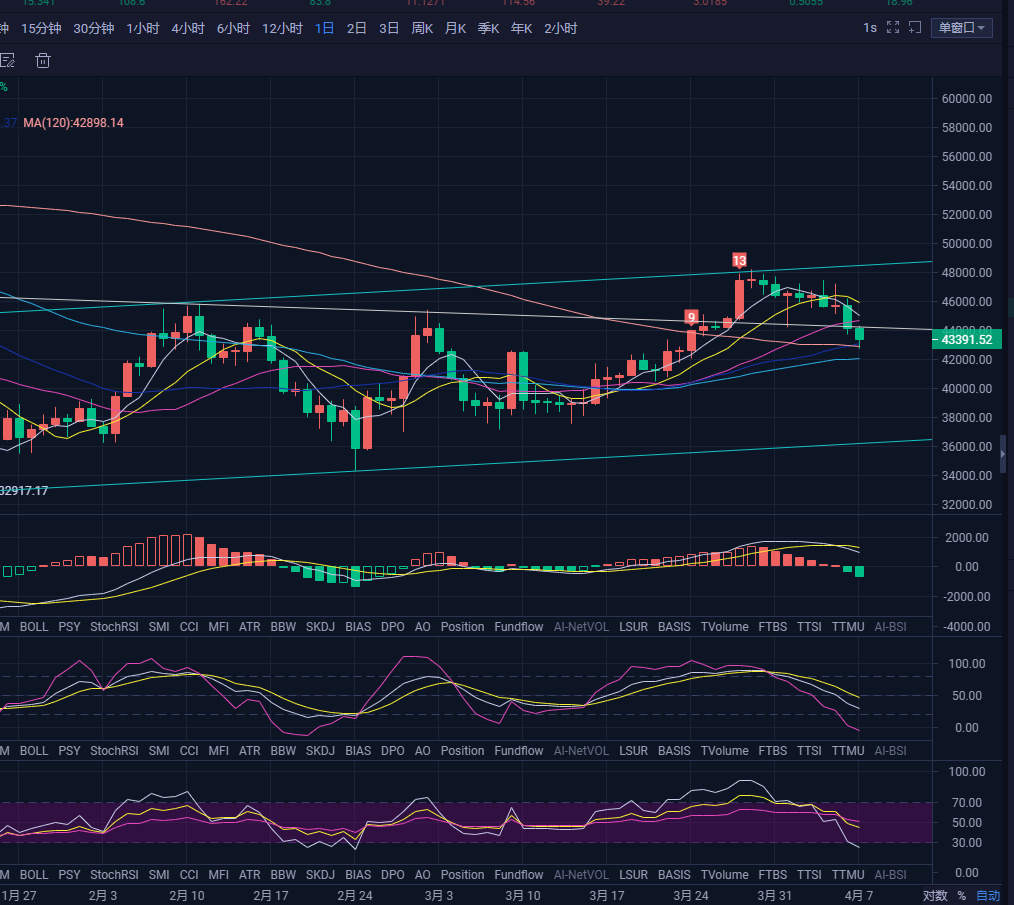
Task: Switch to 年K yearly candles
Action: coord(521,28)
